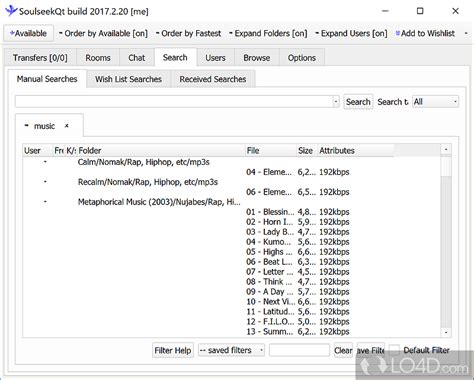
Task: Select file '12 - F.I.L.O...'
Action: pyautogui.click(x=270, y=322)
